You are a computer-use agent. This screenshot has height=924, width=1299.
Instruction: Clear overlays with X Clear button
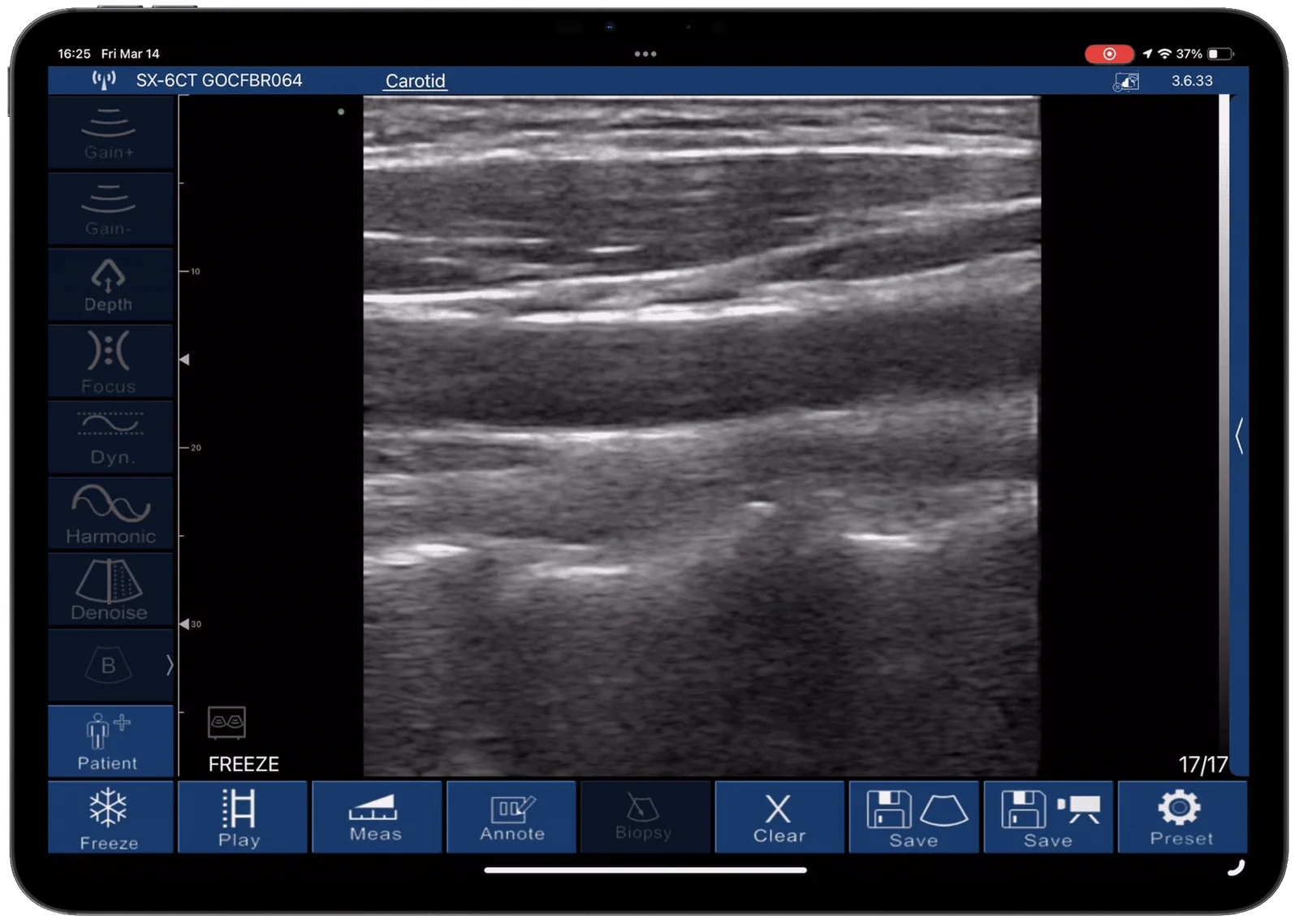pos(779,818)
